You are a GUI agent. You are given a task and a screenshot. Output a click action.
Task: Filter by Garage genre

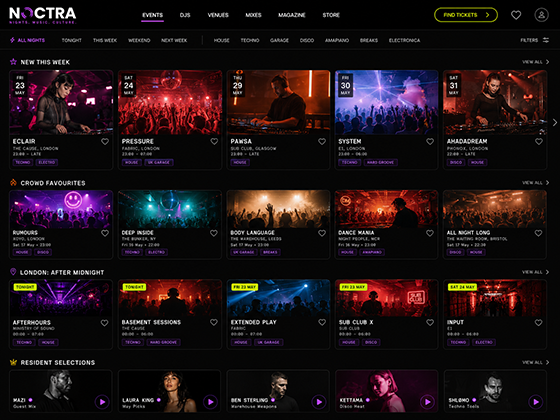pos(279,40)
